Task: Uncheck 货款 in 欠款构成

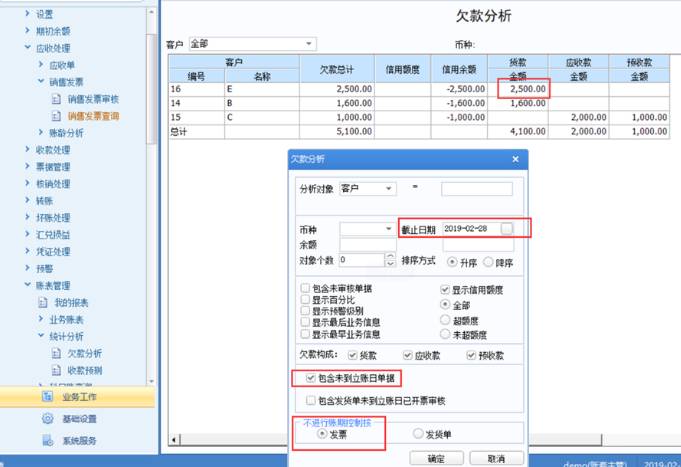Action: coord(353,355)
